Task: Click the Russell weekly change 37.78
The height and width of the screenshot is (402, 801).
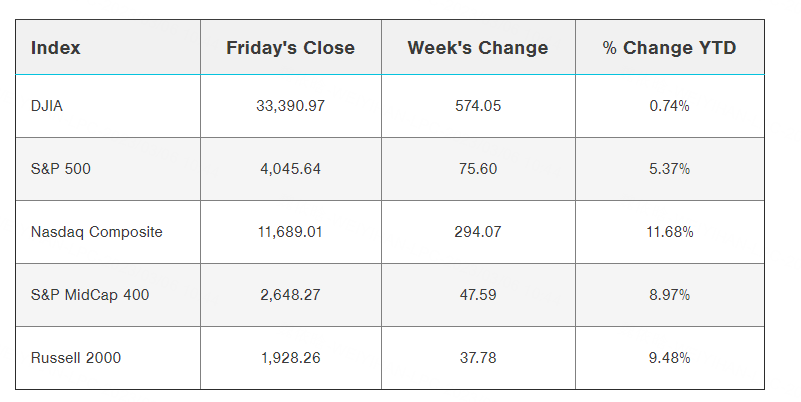Action: pyautogui.click(x=477, y=357)
